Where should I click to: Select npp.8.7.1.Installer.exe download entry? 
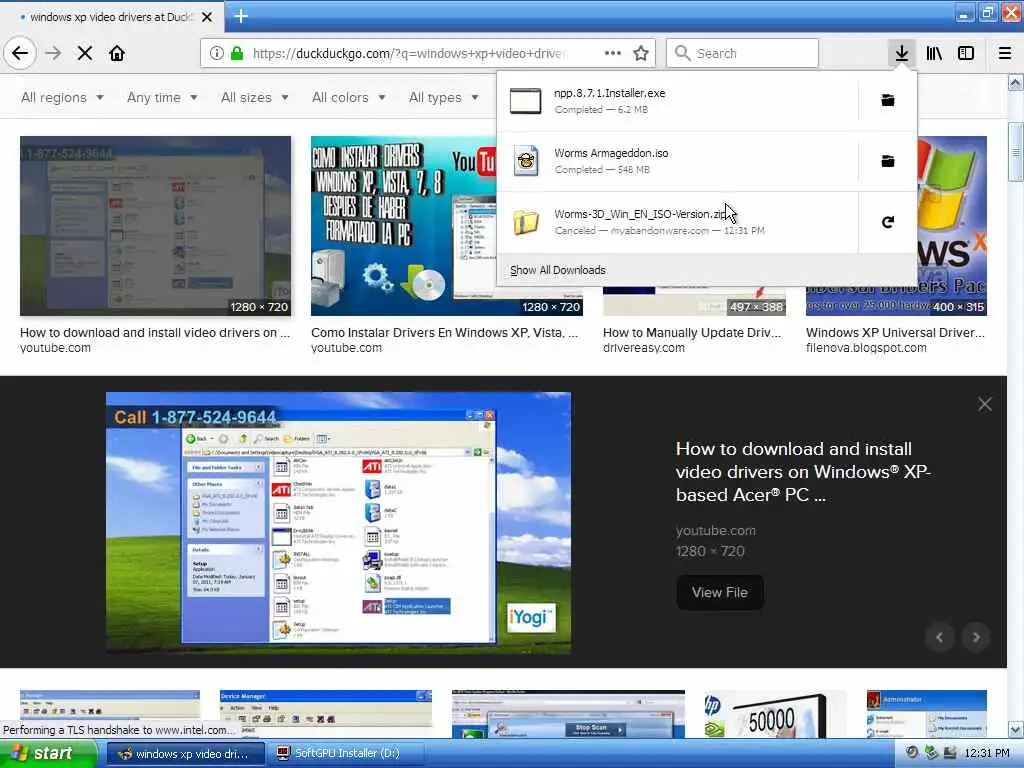[x=677, y=101]
